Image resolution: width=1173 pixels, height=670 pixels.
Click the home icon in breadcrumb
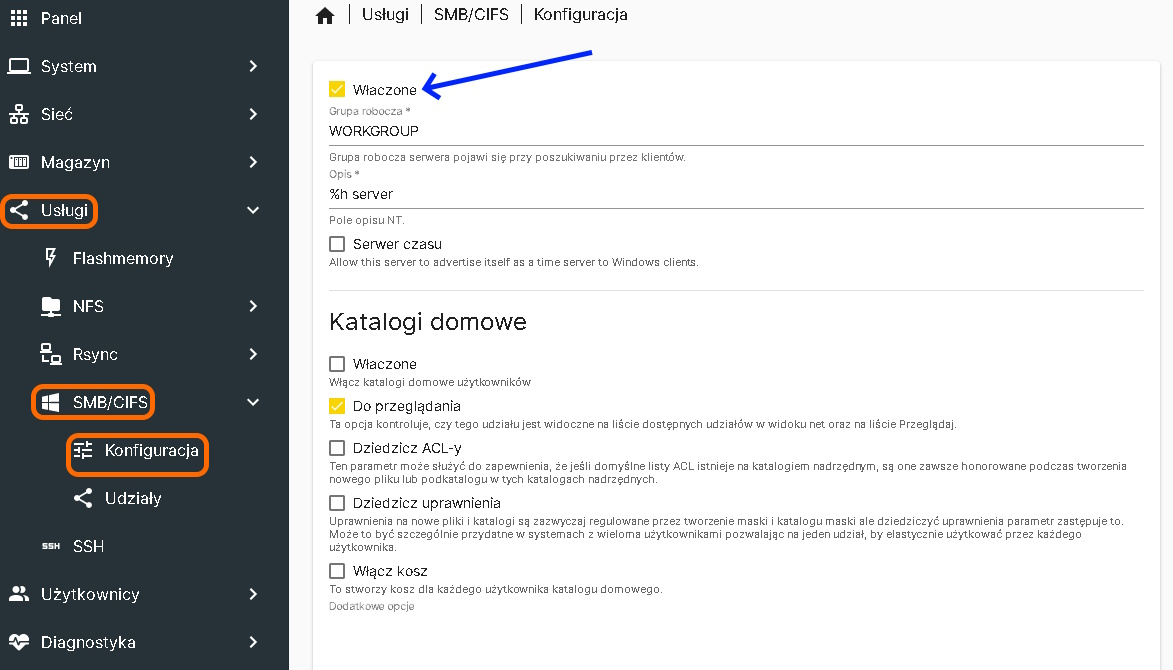click(x=324, y=16)
